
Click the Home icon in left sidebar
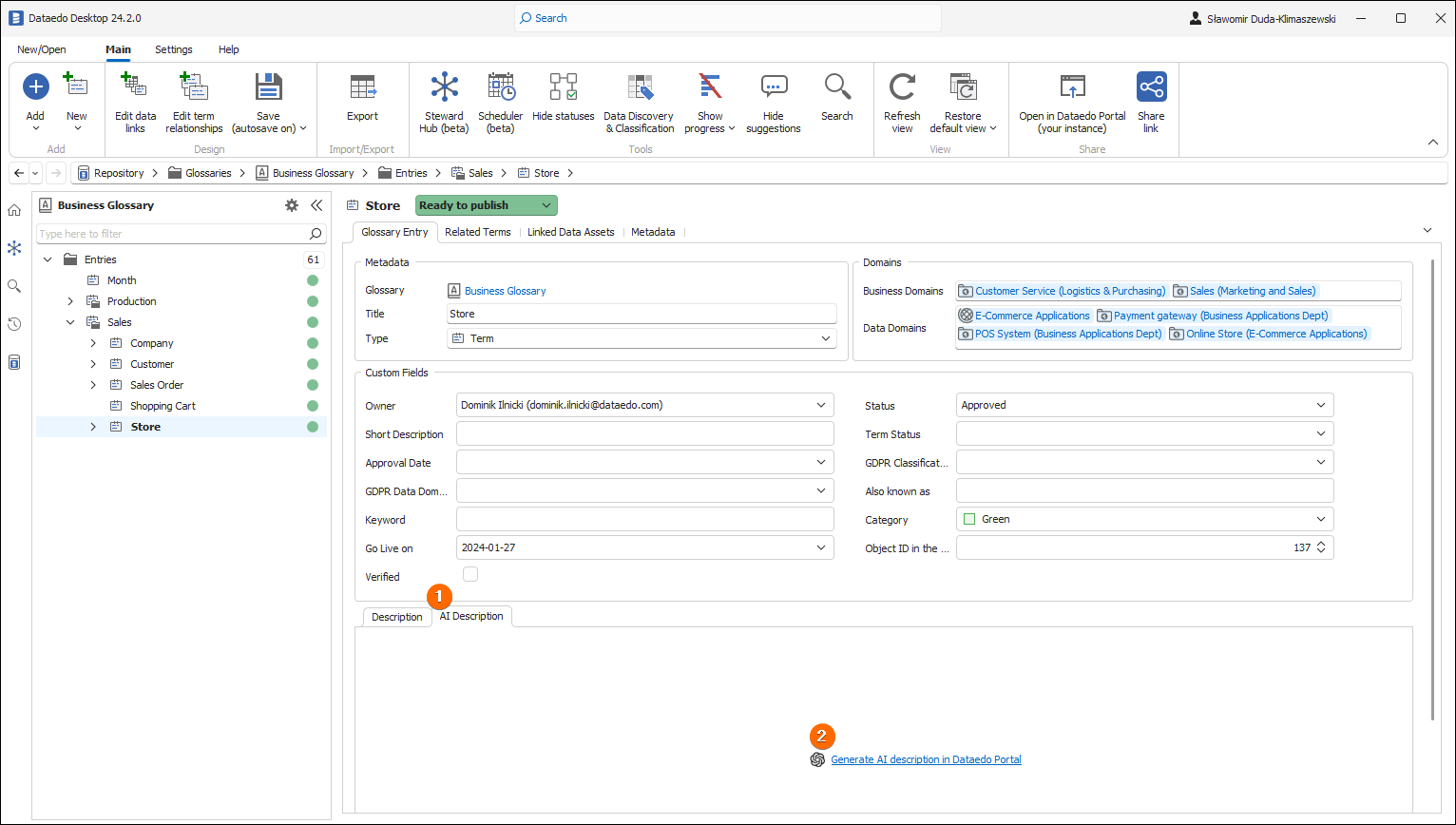(14, 210)
